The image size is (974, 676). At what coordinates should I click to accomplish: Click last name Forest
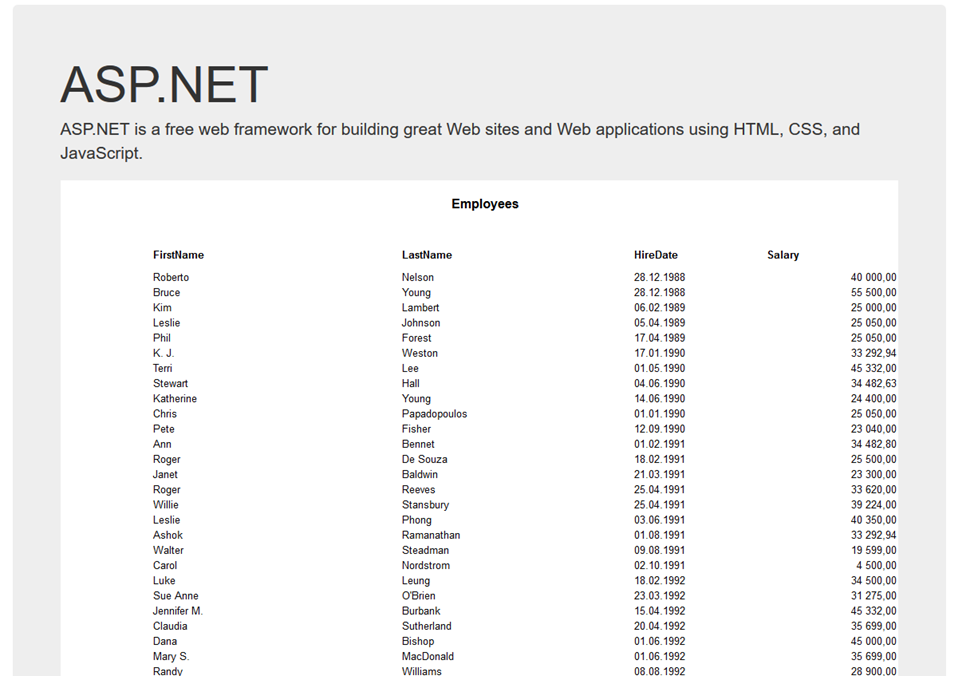pos(416,338)
